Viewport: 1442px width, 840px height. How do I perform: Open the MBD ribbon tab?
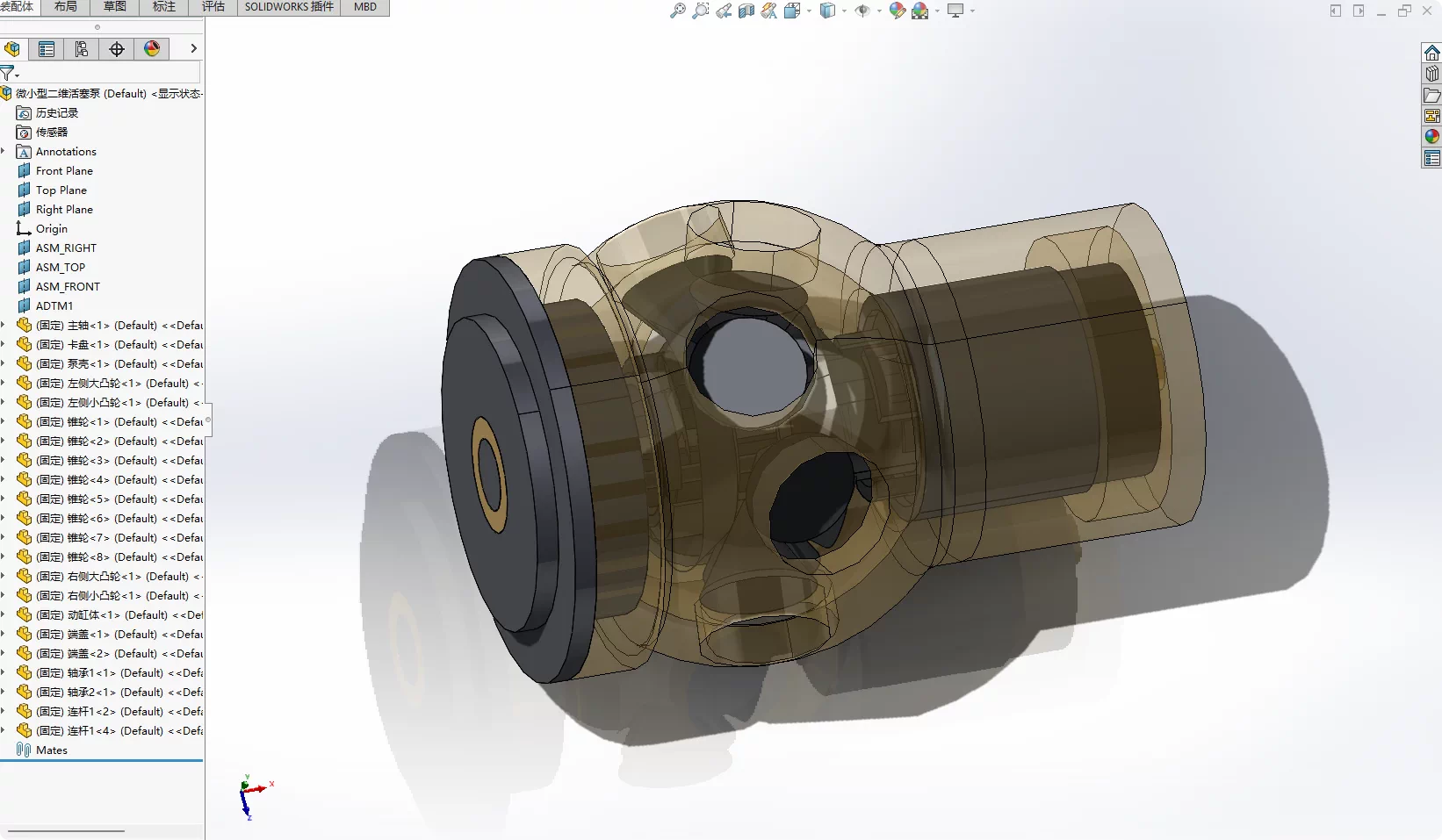click(x=365, y=7)
